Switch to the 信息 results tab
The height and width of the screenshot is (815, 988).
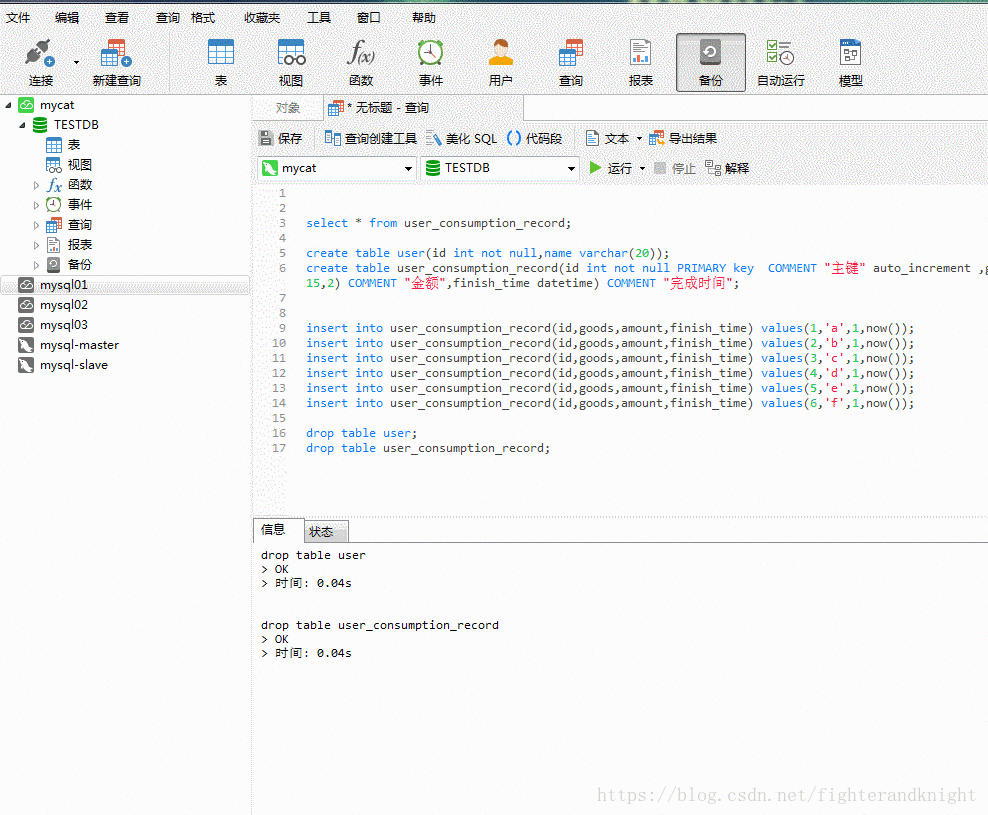tap(278, 530)
